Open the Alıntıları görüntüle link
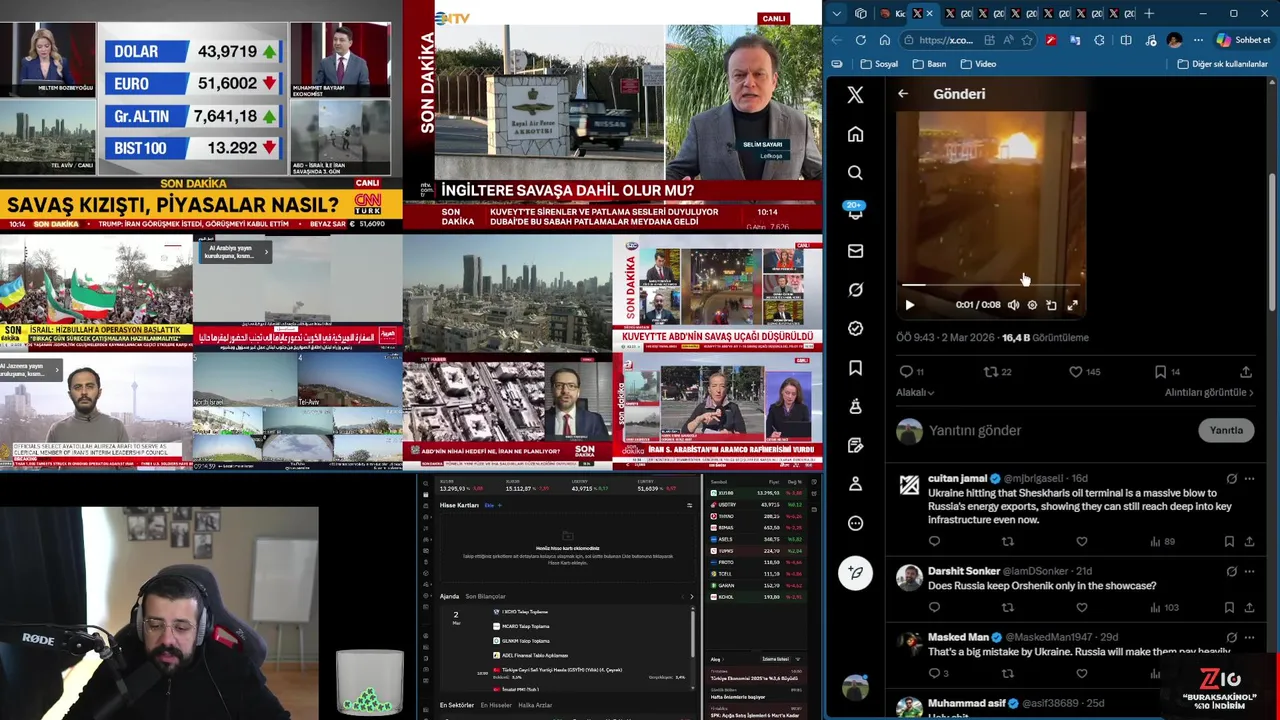Viewport: 1280px width, 720px height. tap(1209, 393)
